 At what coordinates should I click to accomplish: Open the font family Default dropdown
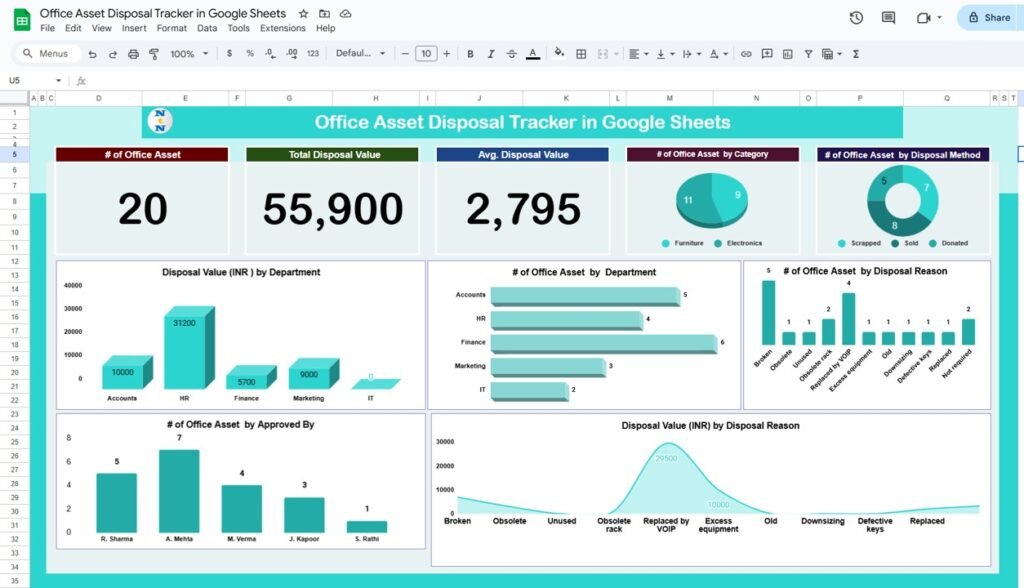coord(360,54)
